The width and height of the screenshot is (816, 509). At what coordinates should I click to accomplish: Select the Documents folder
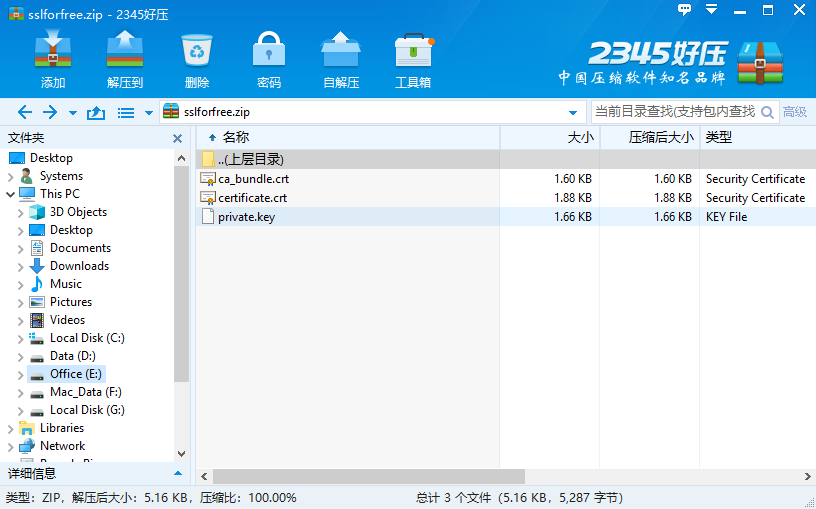(x=80, y=248)
